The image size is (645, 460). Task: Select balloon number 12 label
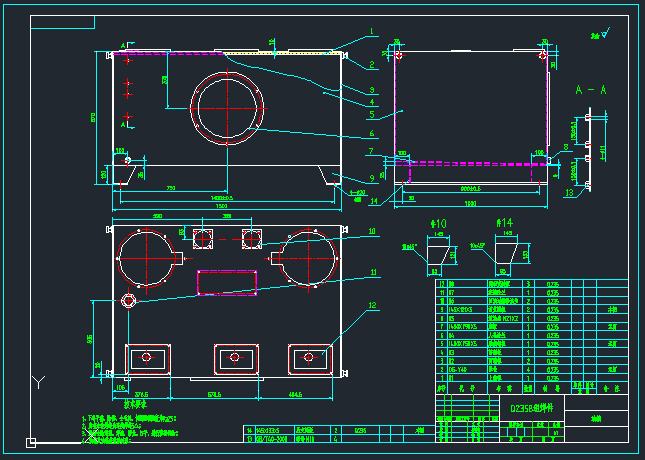point(372,305)
